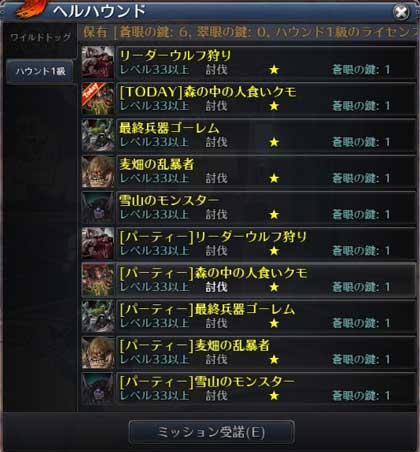Image resolution: width=420 pixels, height=452 pixels.
Task: Click the 麦畑の乱暴者 ogre face icon
Action: [x=98, y=171]
